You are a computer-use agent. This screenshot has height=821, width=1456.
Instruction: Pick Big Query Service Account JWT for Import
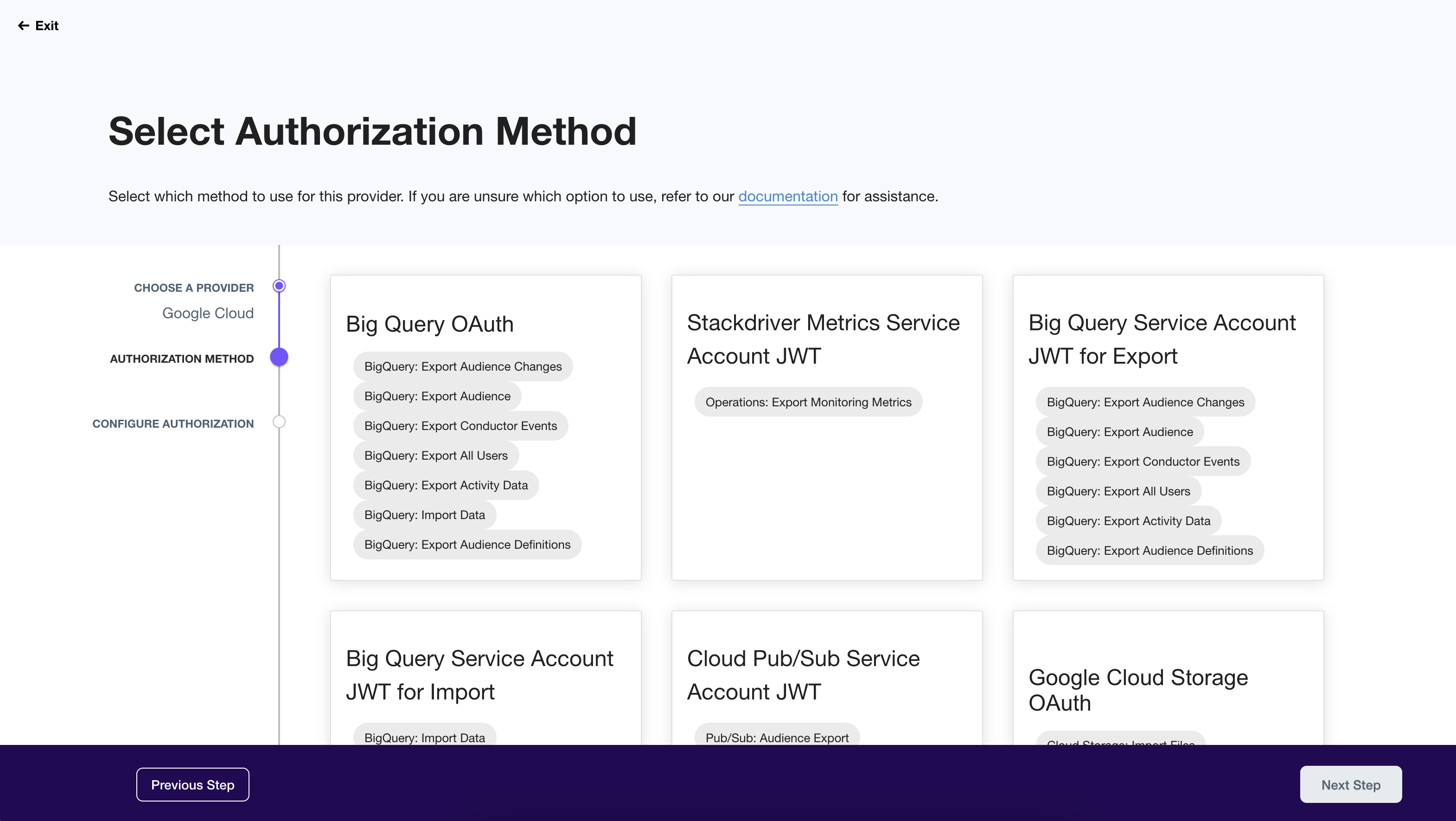[x=479, y=674]
